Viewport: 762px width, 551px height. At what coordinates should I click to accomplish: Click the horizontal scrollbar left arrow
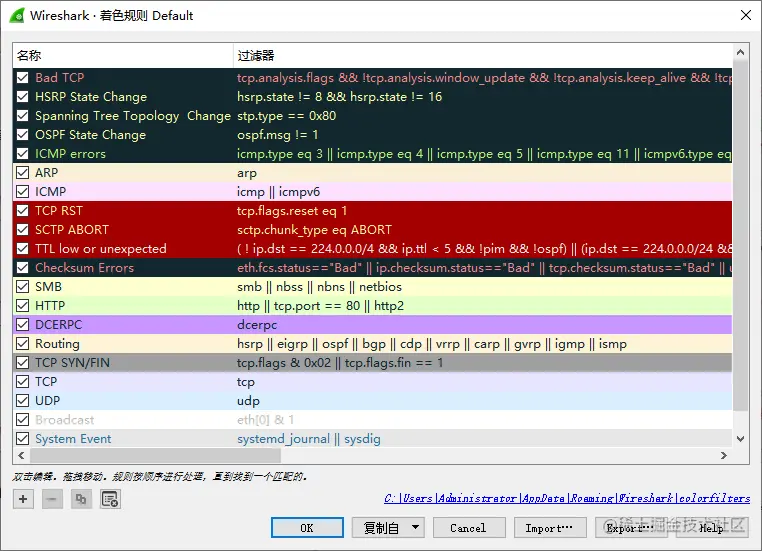point(21,455)
